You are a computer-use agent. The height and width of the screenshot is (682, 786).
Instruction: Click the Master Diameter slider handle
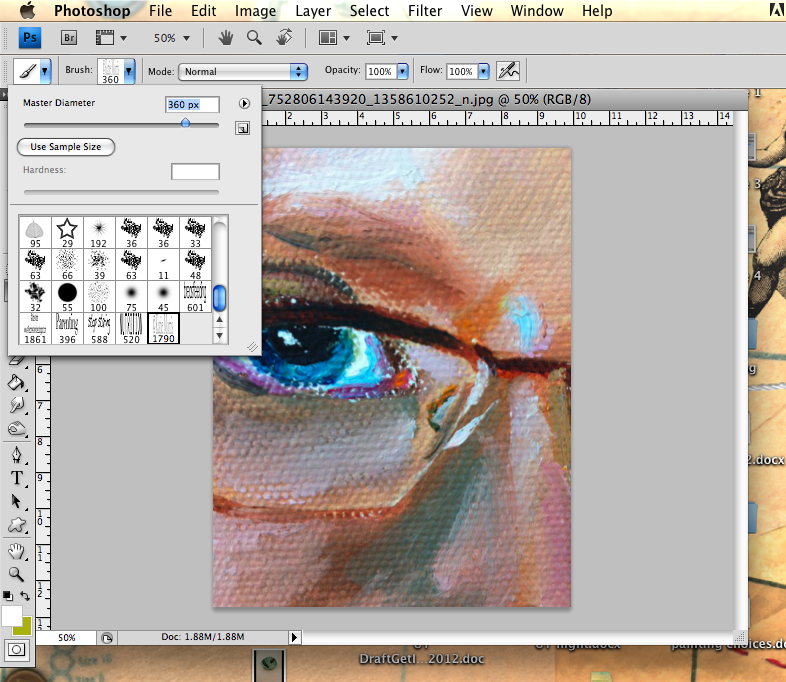pos(185,123)
